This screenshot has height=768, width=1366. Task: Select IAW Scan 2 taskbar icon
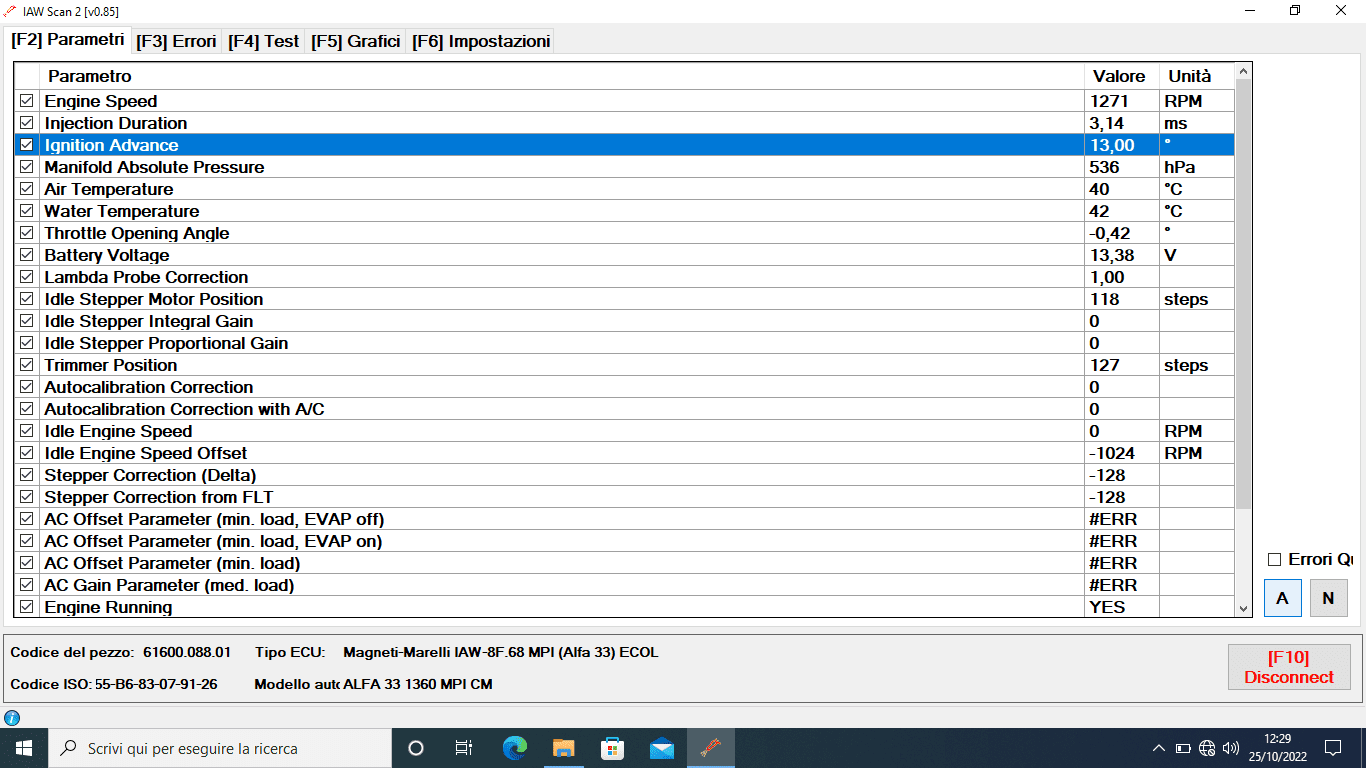tap(711, 748)
